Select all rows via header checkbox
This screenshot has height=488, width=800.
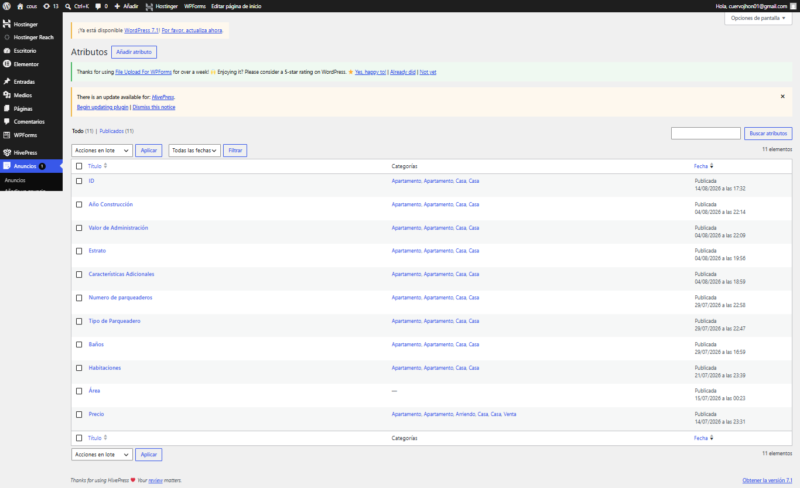79,166
